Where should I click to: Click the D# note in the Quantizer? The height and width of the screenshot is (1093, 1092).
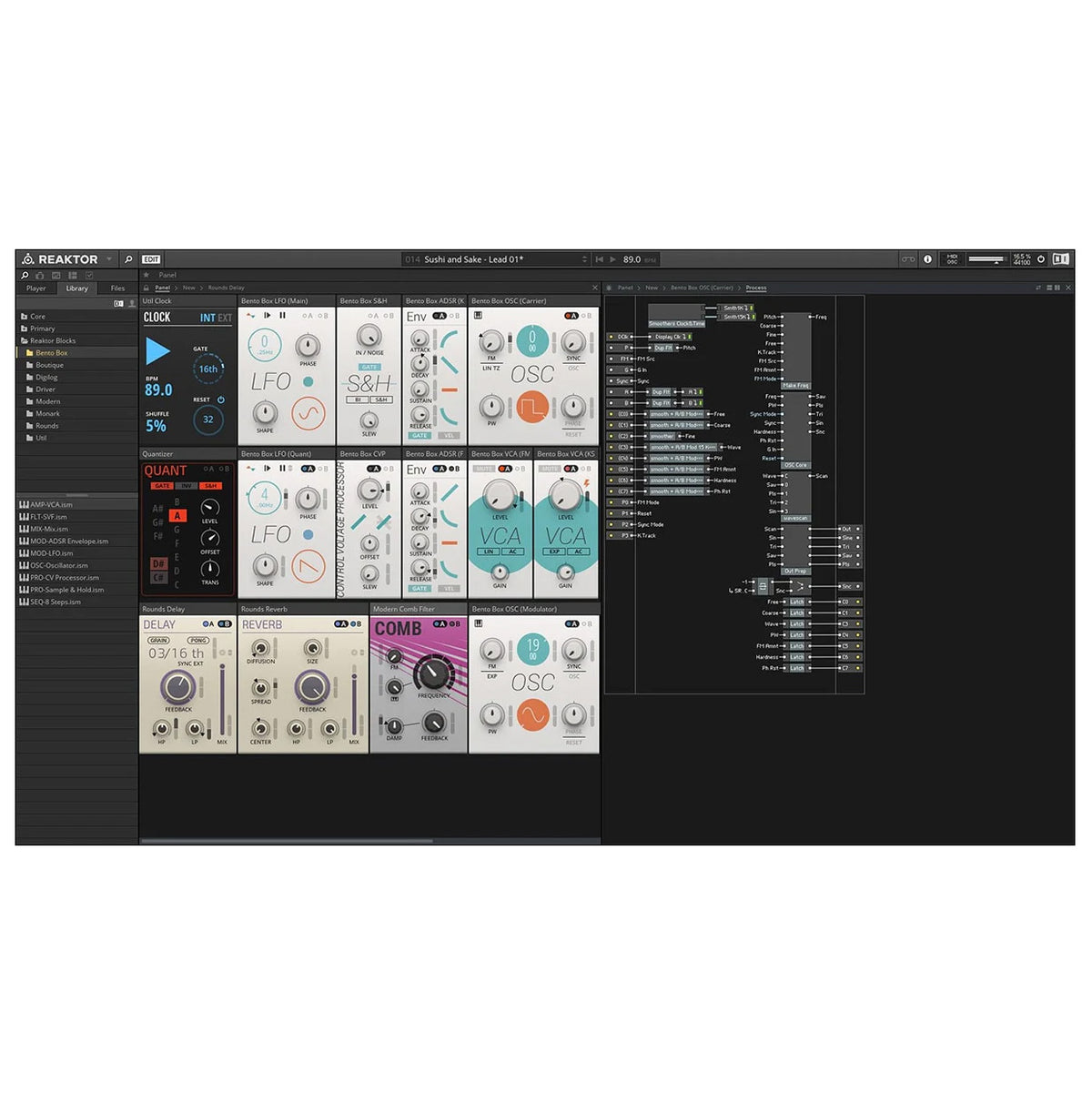(x=158, y=564)
